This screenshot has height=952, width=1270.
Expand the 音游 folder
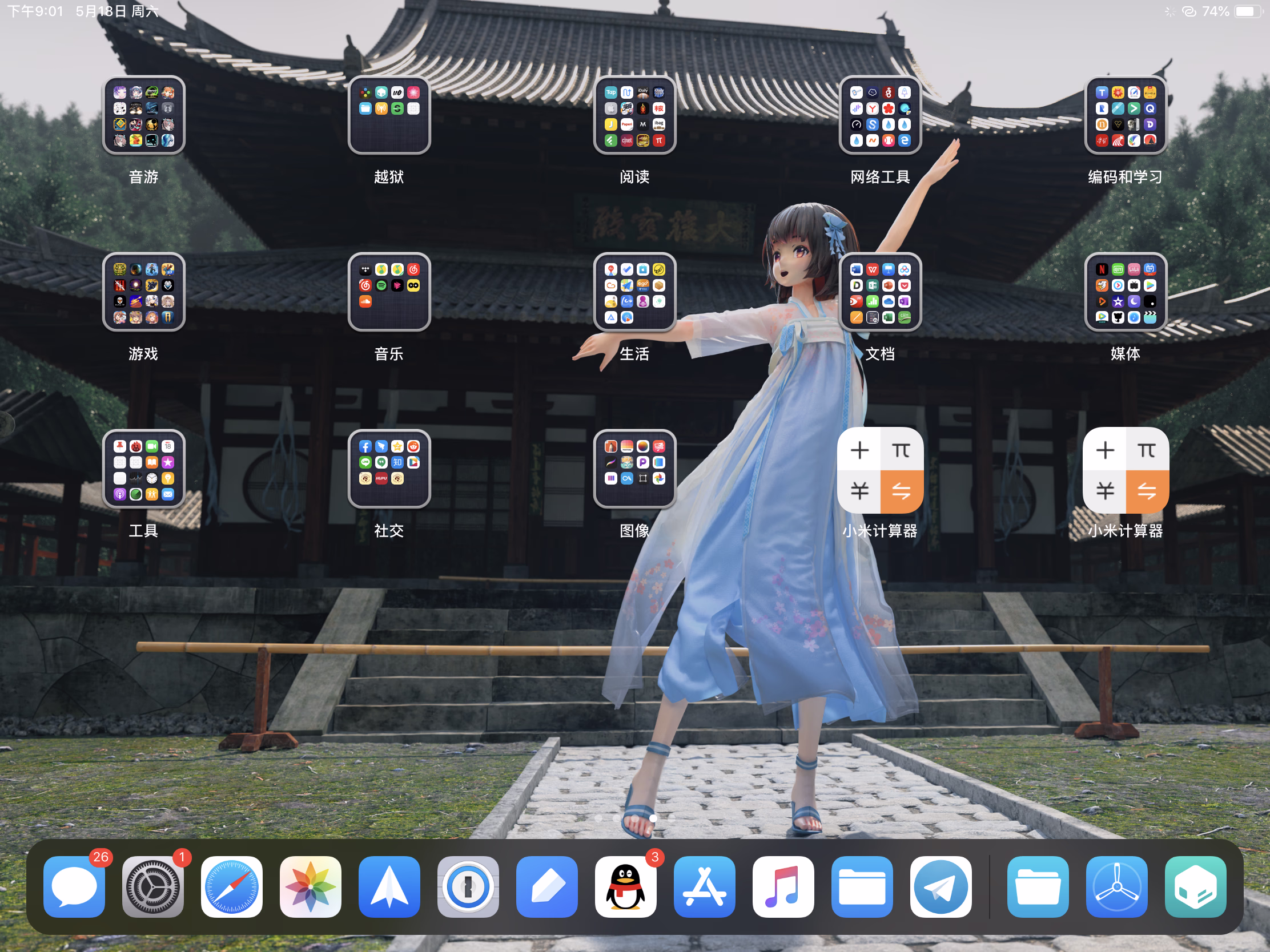pos(143,115)
